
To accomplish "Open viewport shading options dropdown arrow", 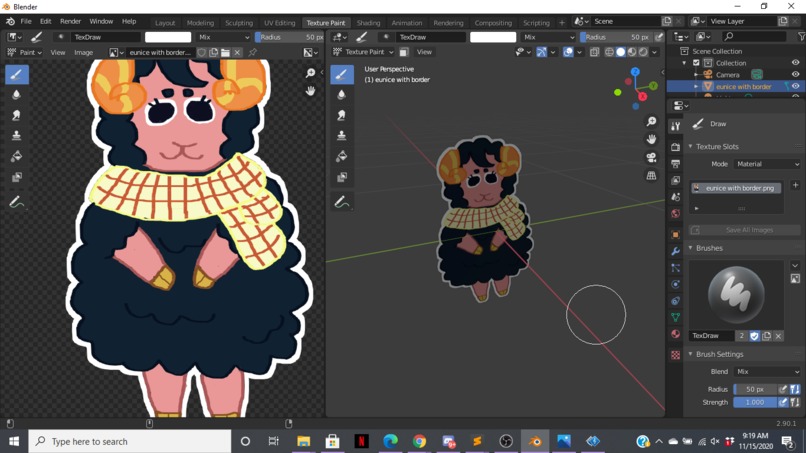I will (654, 52).
